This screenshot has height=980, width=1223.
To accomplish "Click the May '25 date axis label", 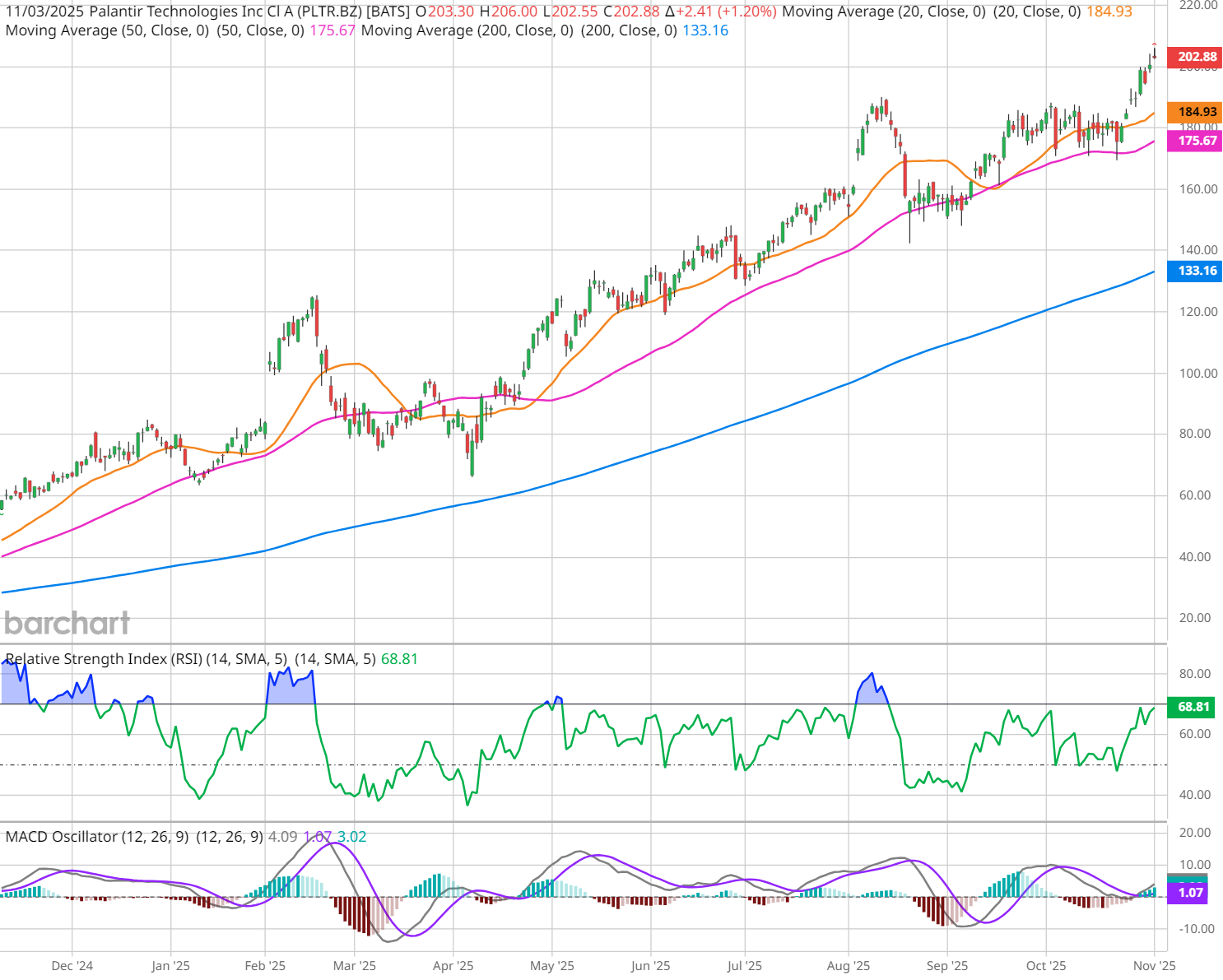I will (x=552, y=966).
